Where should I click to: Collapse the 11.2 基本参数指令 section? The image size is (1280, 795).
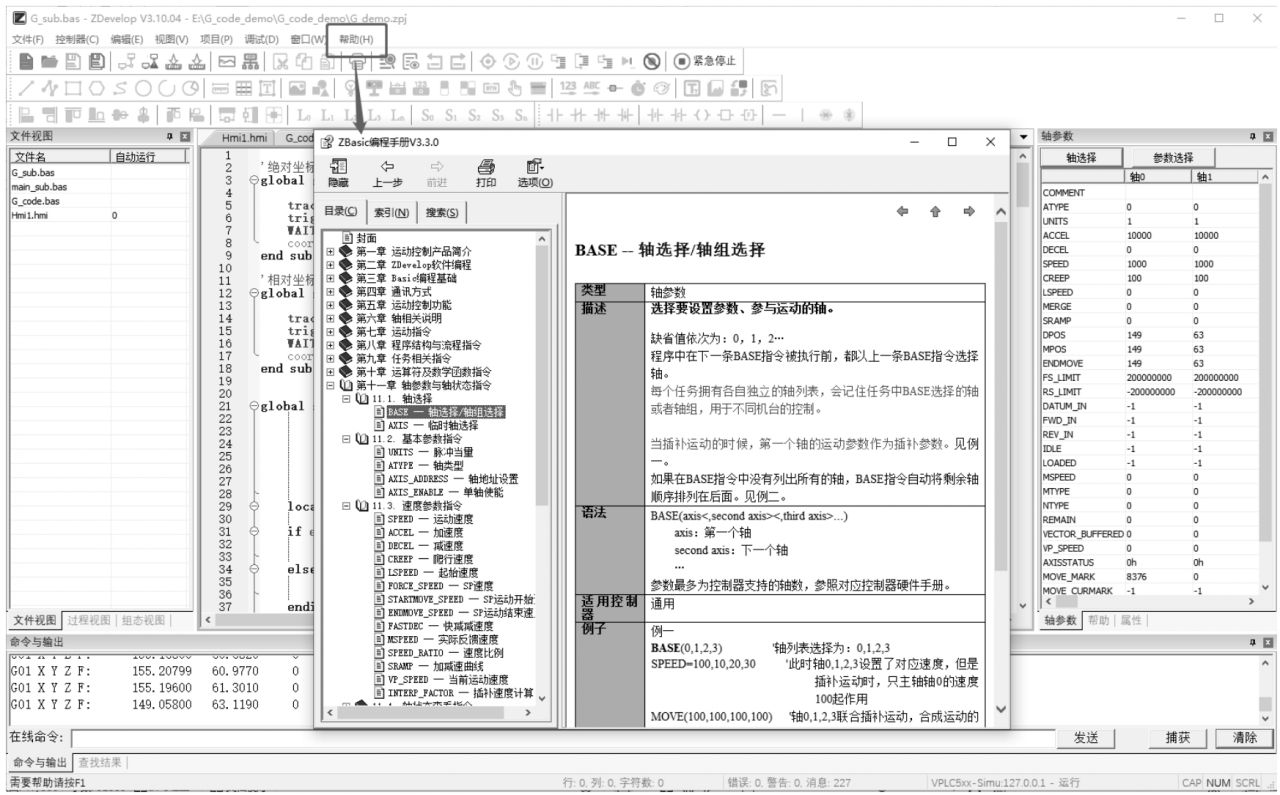pyautogui.click(x=347, y=439)
